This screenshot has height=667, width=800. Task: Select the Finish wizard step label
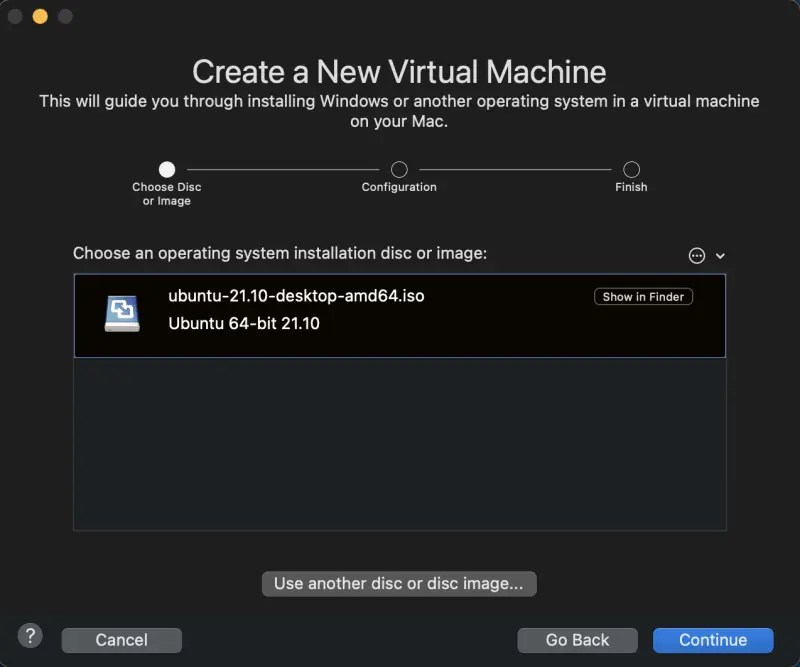[631, 187]
